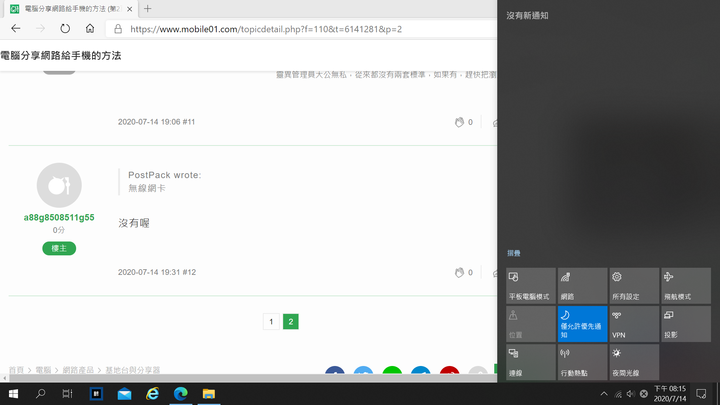Close the 電腦分享網路給手機的方法 tab

[129, 9]
